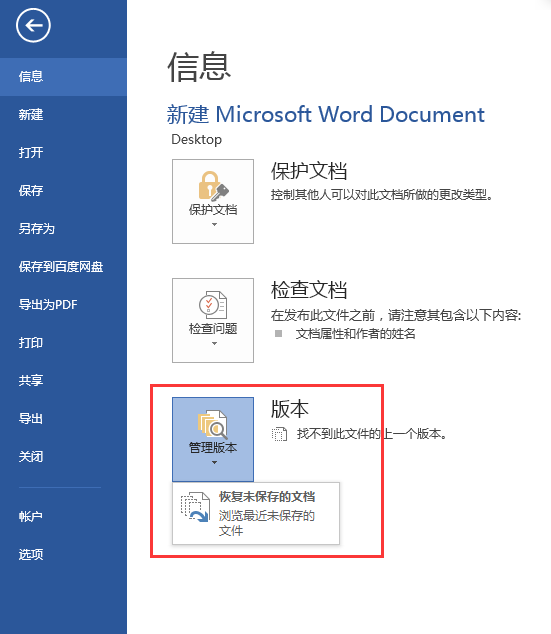
Task: Click the 版本 section heading
Action: click(x=289, y=409)
